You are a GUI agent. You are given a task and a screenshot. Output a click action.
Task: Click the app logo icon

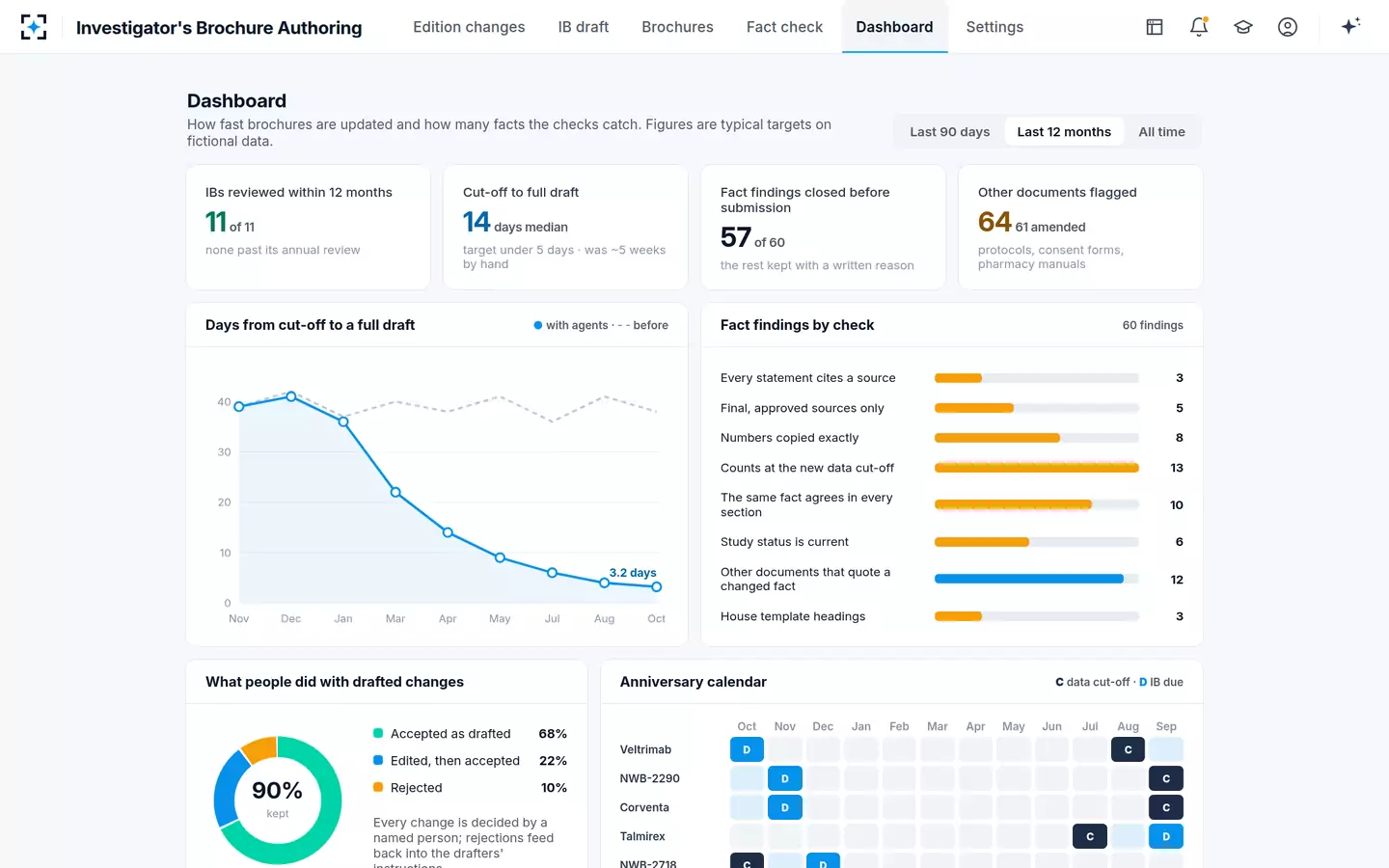[x=34, y=27]
